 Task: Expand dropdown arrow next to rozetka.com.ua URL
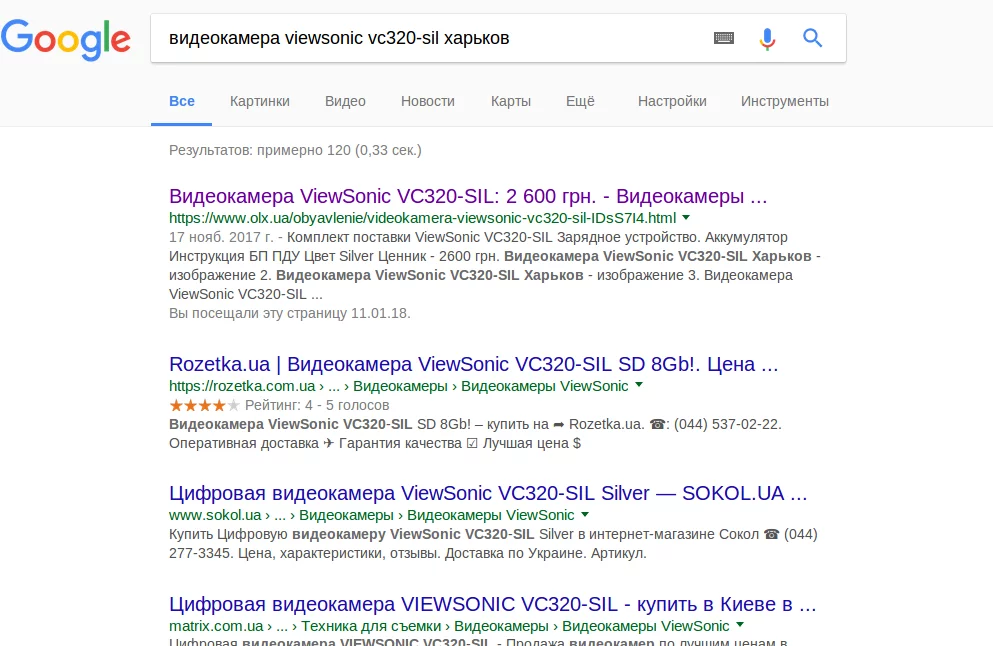tap(639, 385)
